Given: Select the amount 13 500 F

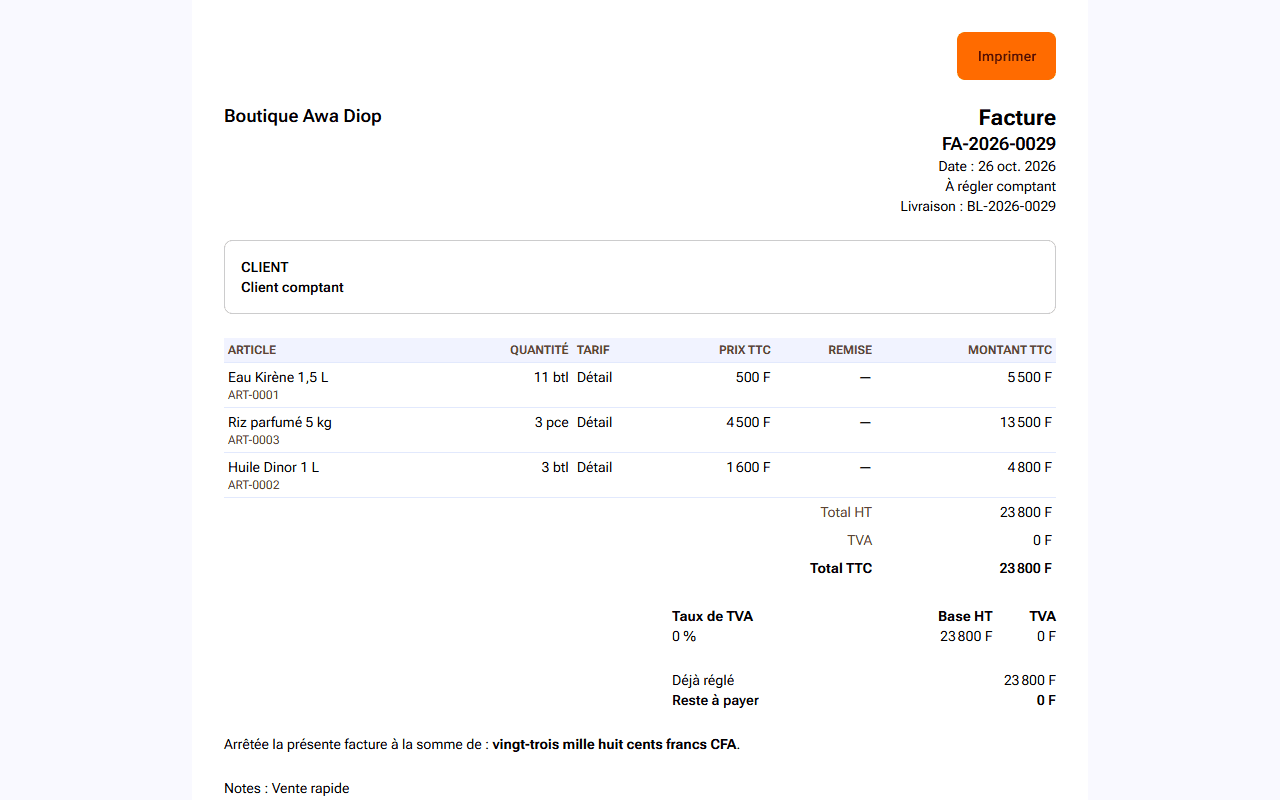Looking at the screenshot, I should click(x=1026, y=422).
